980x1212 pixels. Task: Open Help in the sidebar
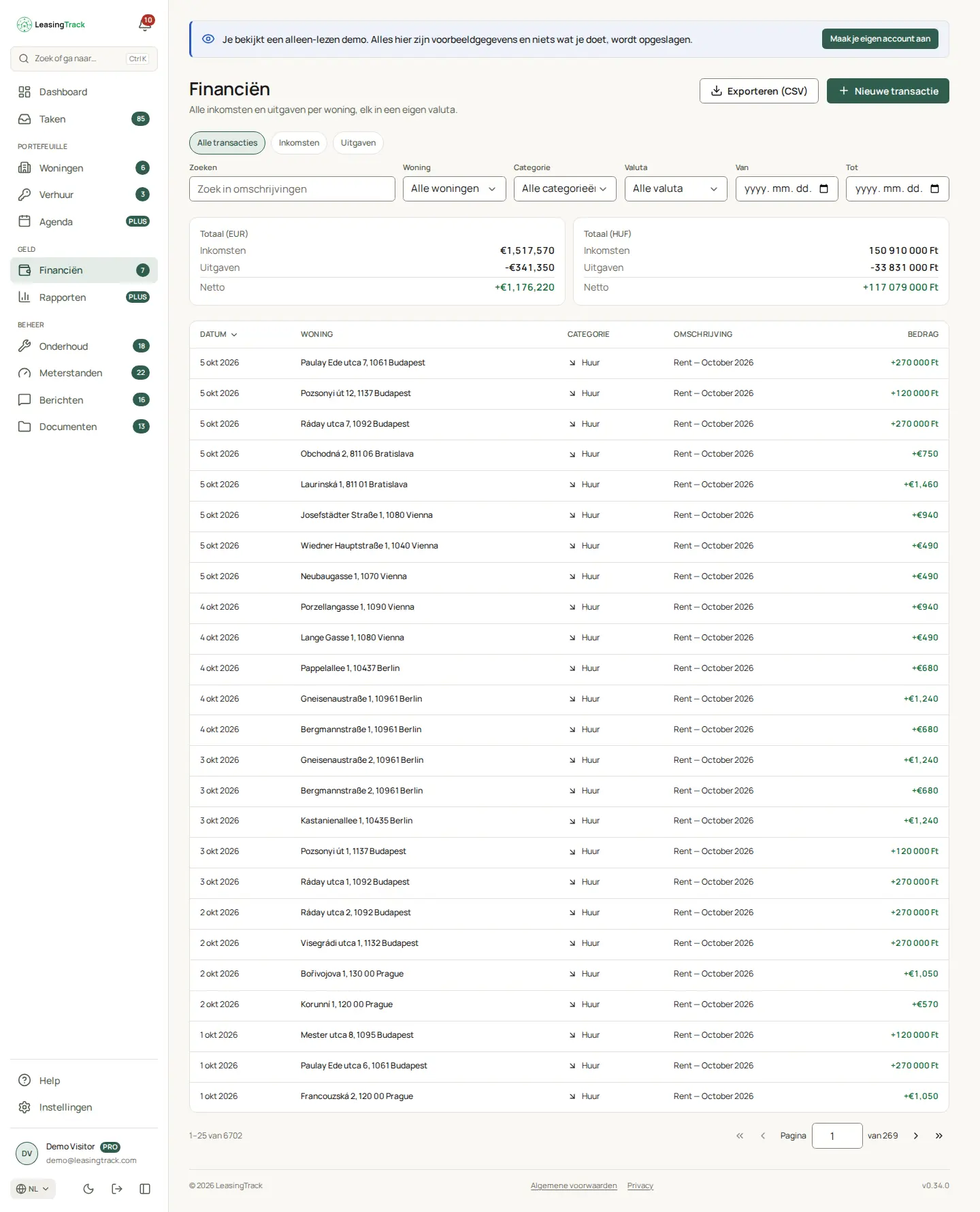[x=84, y=1081]
